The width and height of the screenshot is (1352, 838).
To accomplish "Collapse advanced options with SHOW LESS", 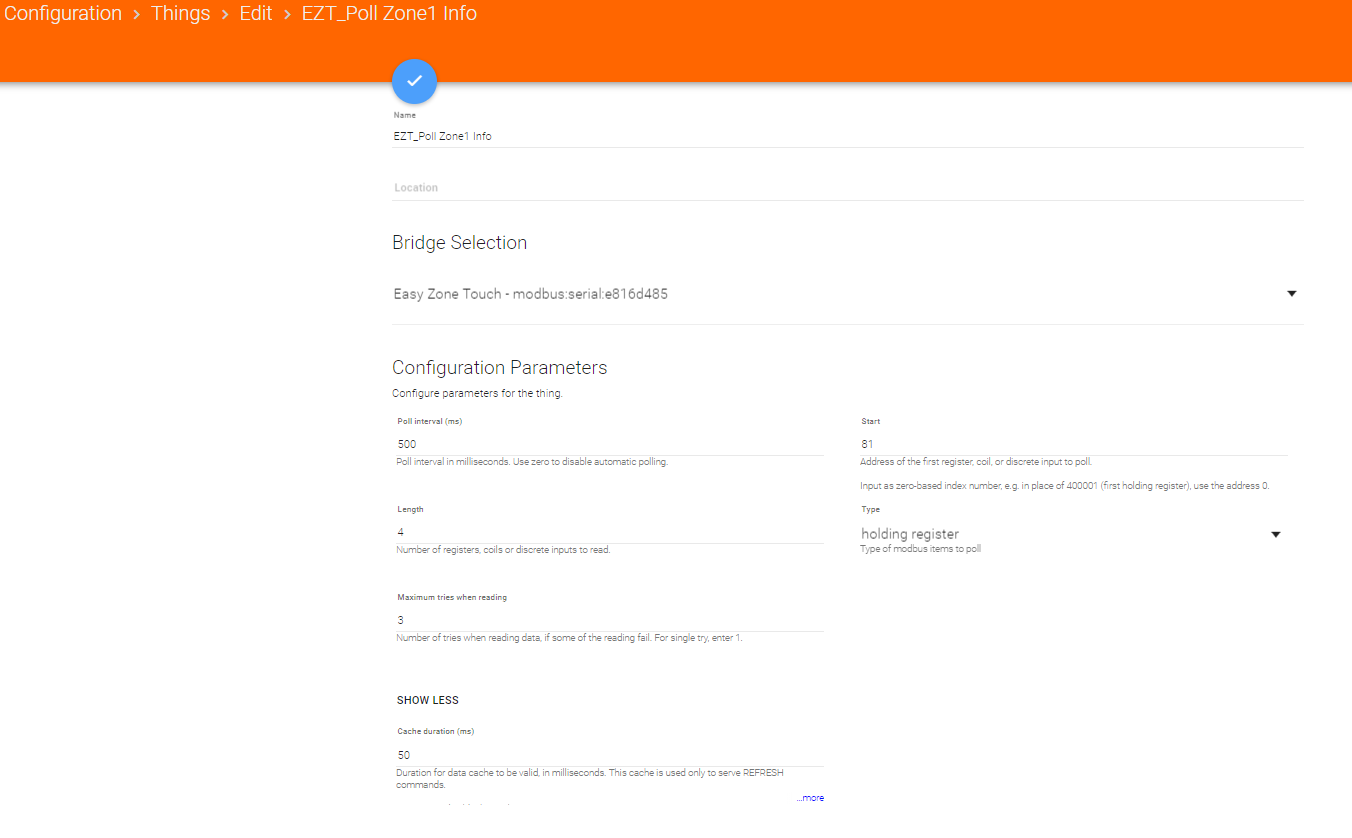I will point(428,700).
